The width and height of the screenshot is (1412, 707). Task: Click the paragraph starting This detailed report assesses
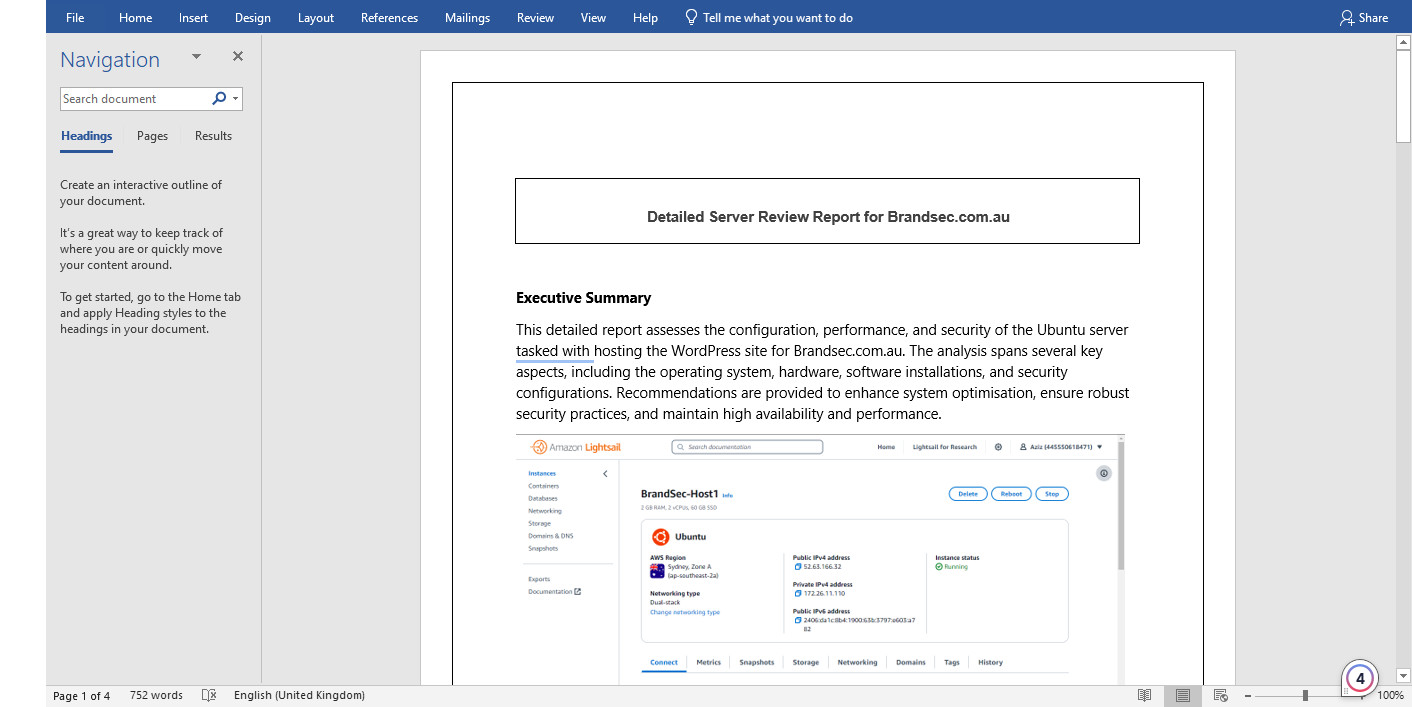tap(823, 372)
